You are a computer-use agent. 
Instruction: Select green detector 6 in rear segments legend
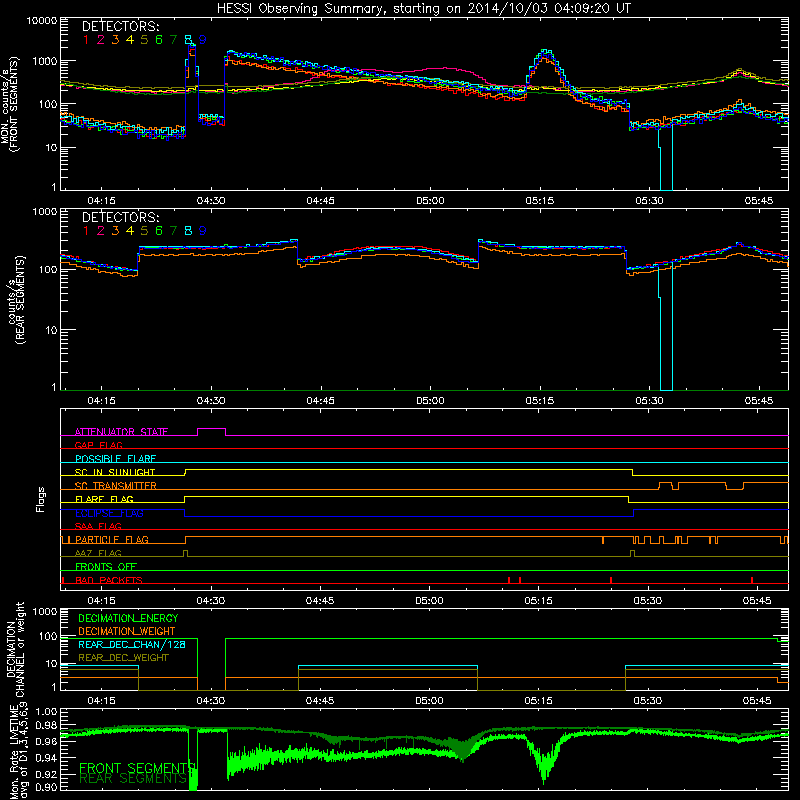click(x=159, y=231)
